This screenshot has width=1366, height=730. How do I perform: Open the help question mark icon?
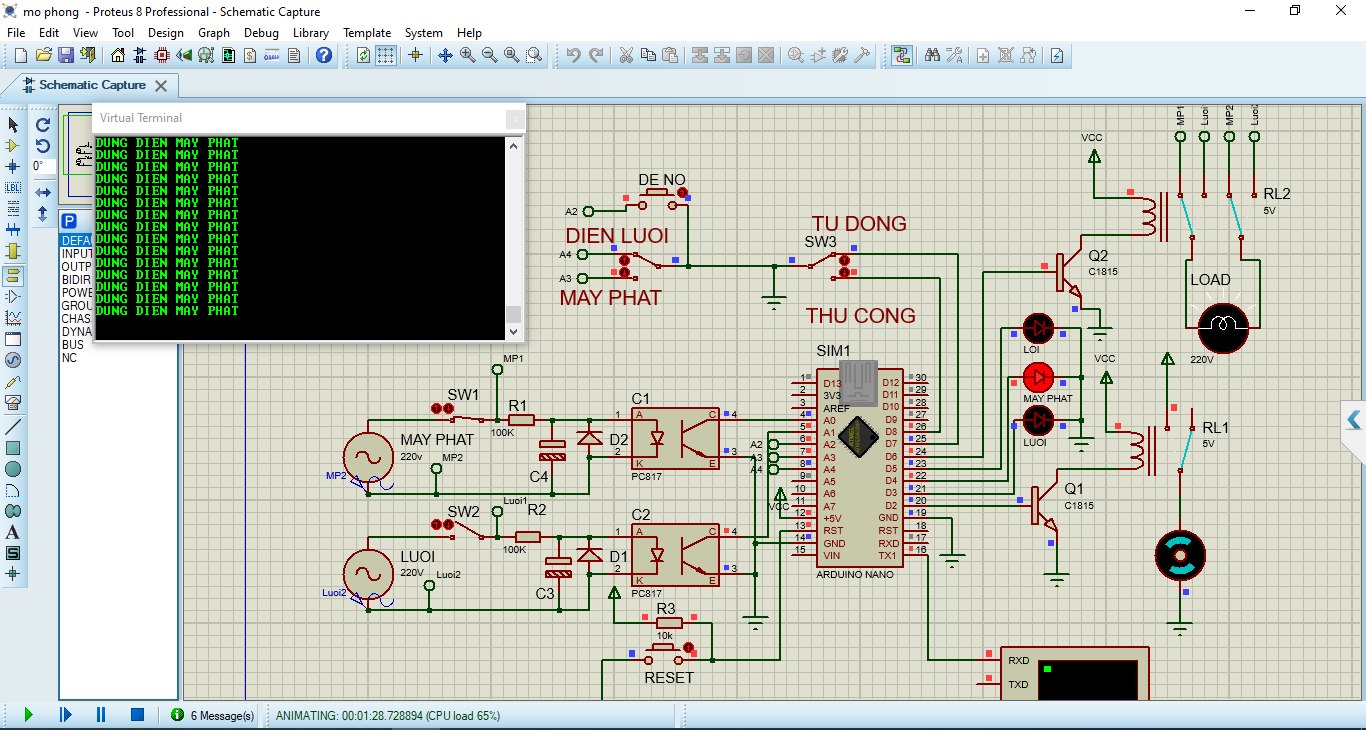(324, 55)
